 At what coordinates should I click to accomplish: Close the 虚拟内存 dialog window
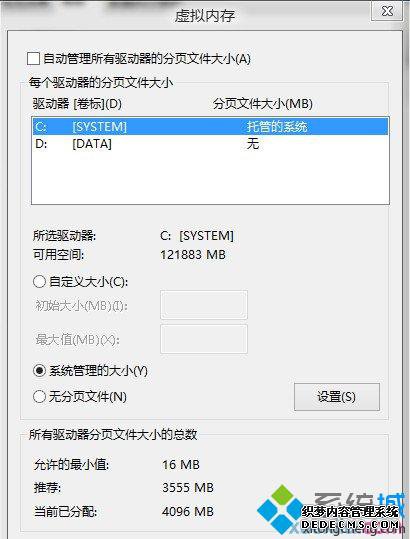[387, 11]
